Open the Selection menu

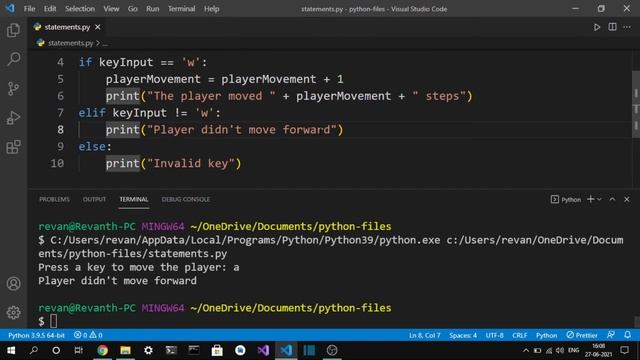click(80, 9)
